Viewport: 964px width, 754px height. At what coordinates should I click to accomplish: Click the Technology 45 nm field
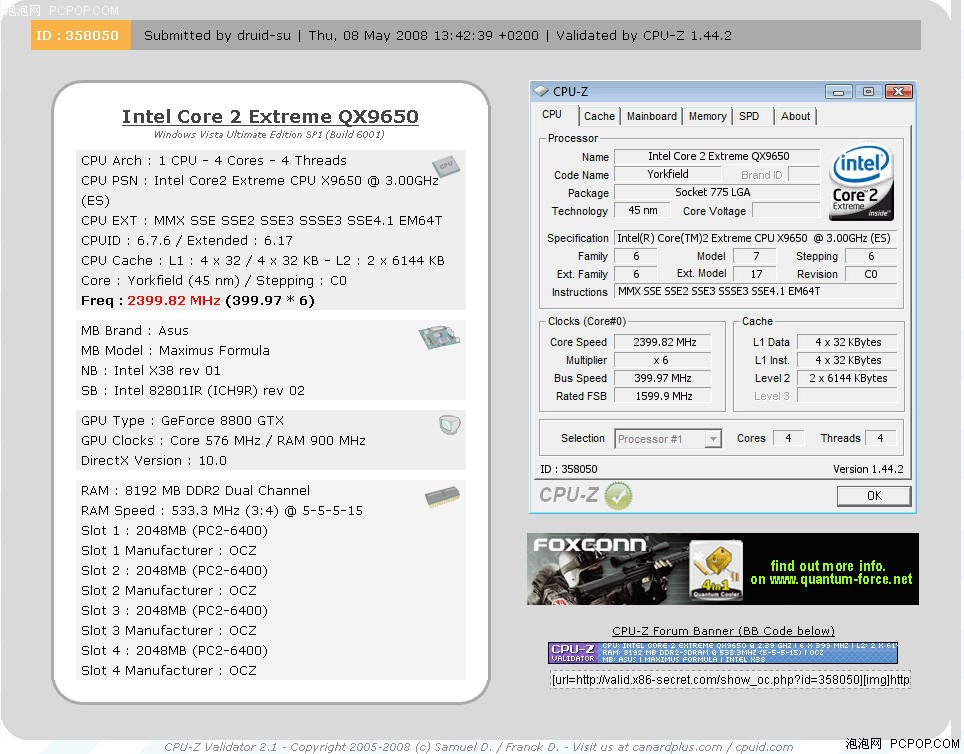click(642, 210)
